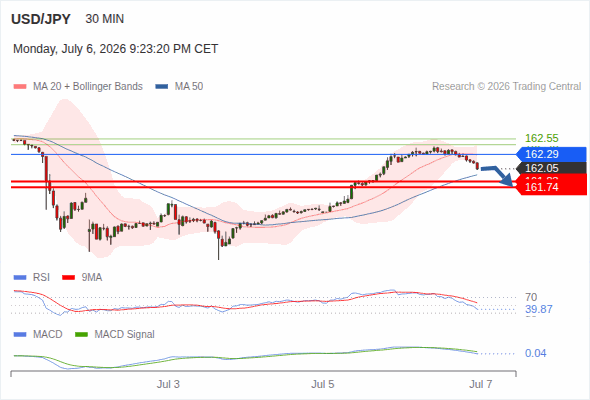This screenshot has height=400, width=590.
Task: Click the Research Trading Central copyright text
Action: [506, 87]
